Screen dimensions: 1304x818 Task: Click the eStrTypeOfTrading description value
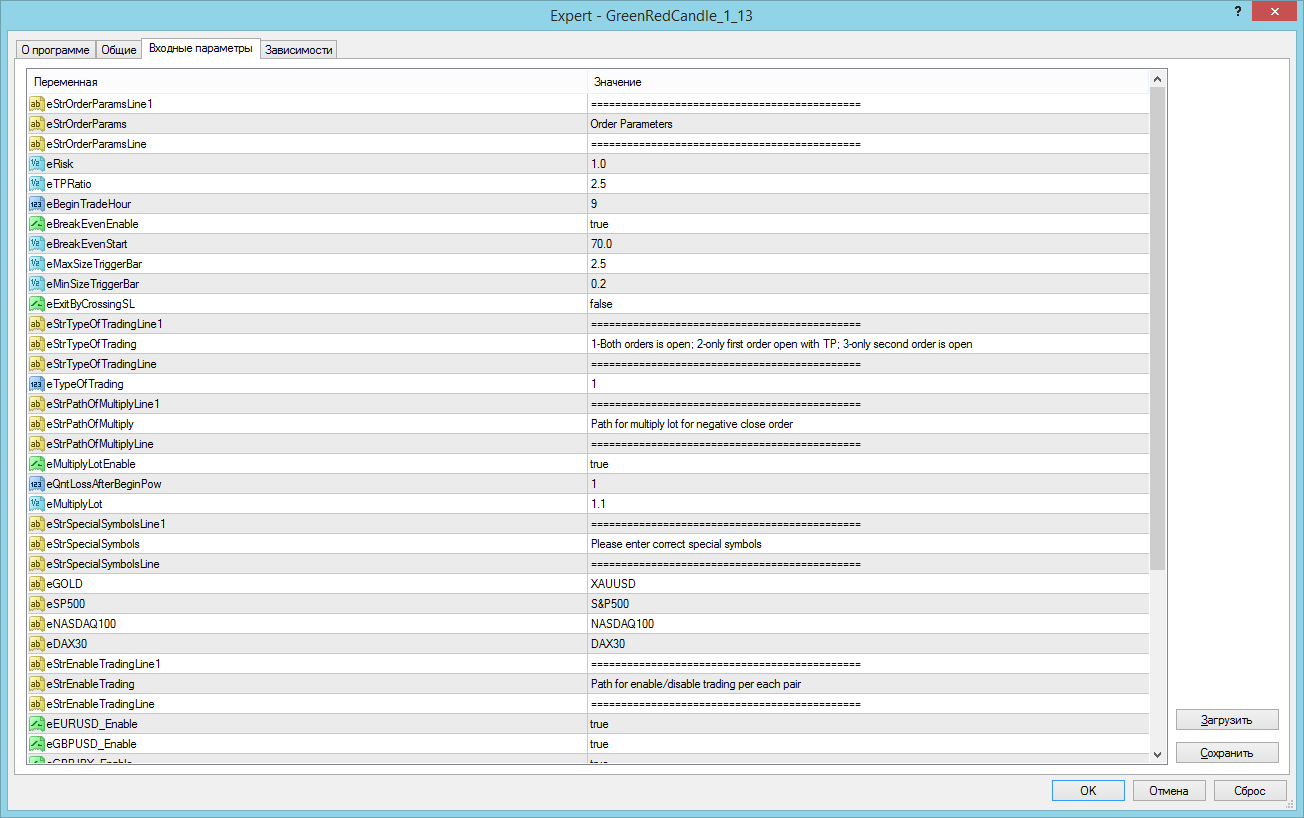[x=781, y=344]
